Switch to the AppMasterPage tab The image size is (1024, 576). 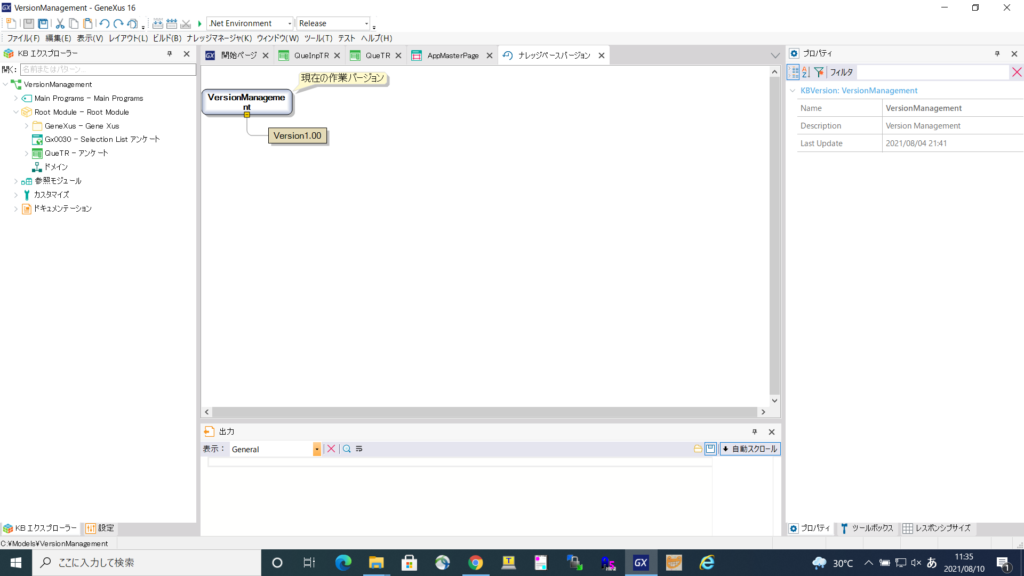click(x=453, y=56)
